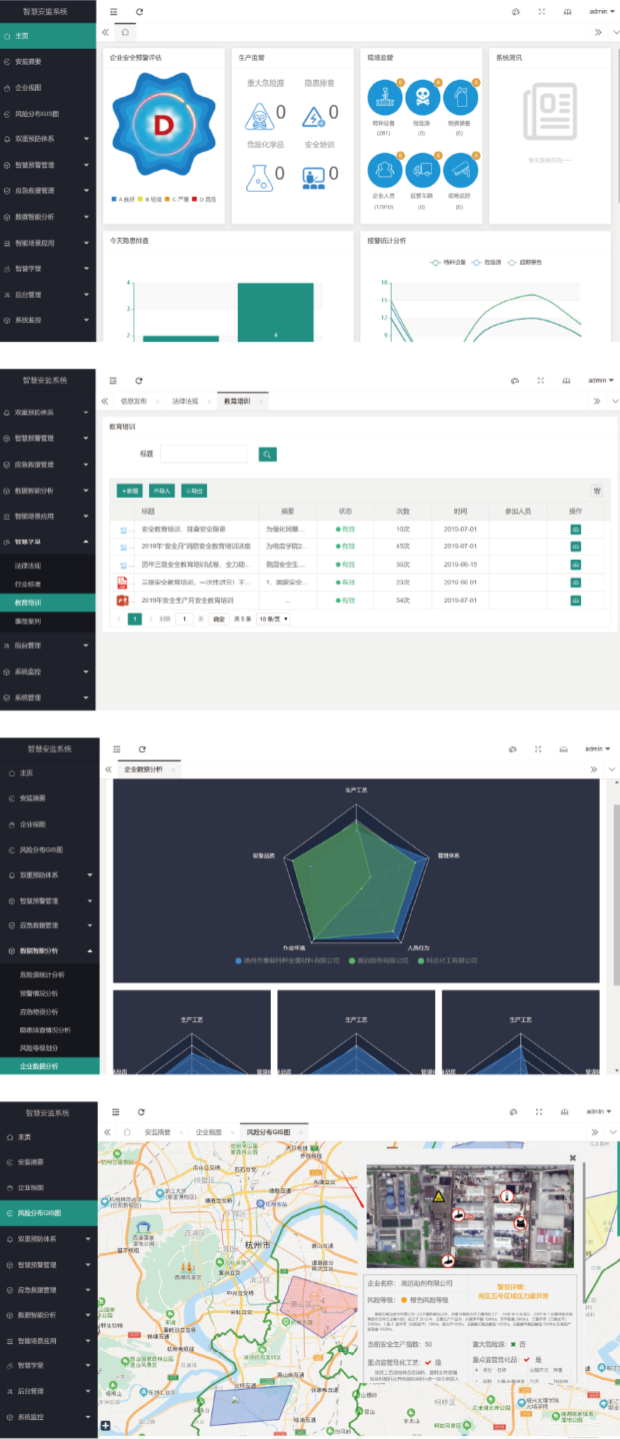Collapse the expanded 智慧学堂 sidebar section

[48, 542]
